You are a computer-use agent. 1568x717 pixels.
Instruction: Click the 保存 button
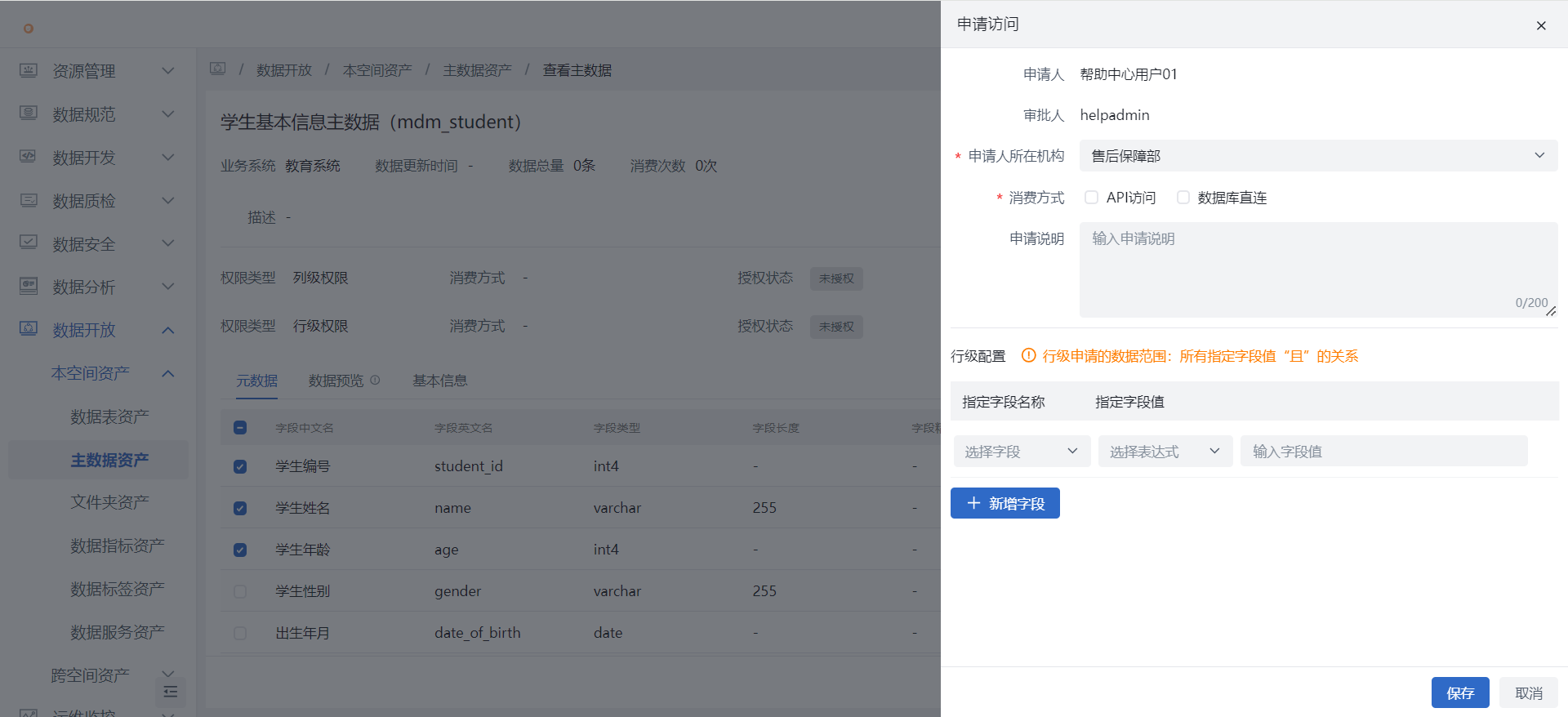(x=1460, y=693)
